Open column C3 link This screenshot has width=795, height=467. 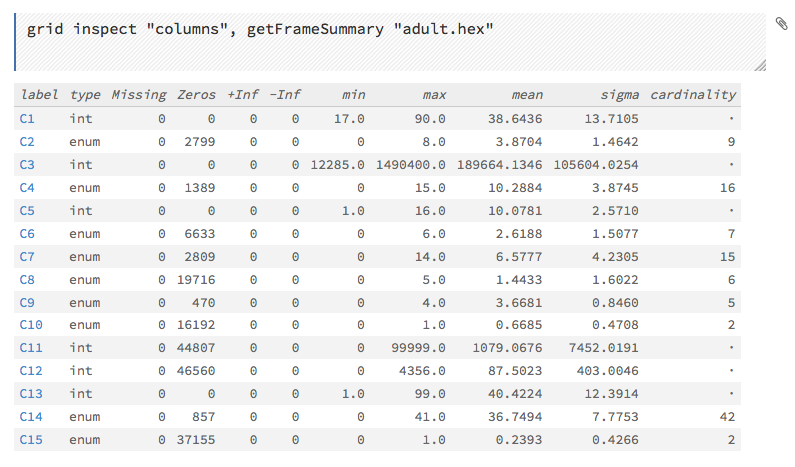[27, 164]
